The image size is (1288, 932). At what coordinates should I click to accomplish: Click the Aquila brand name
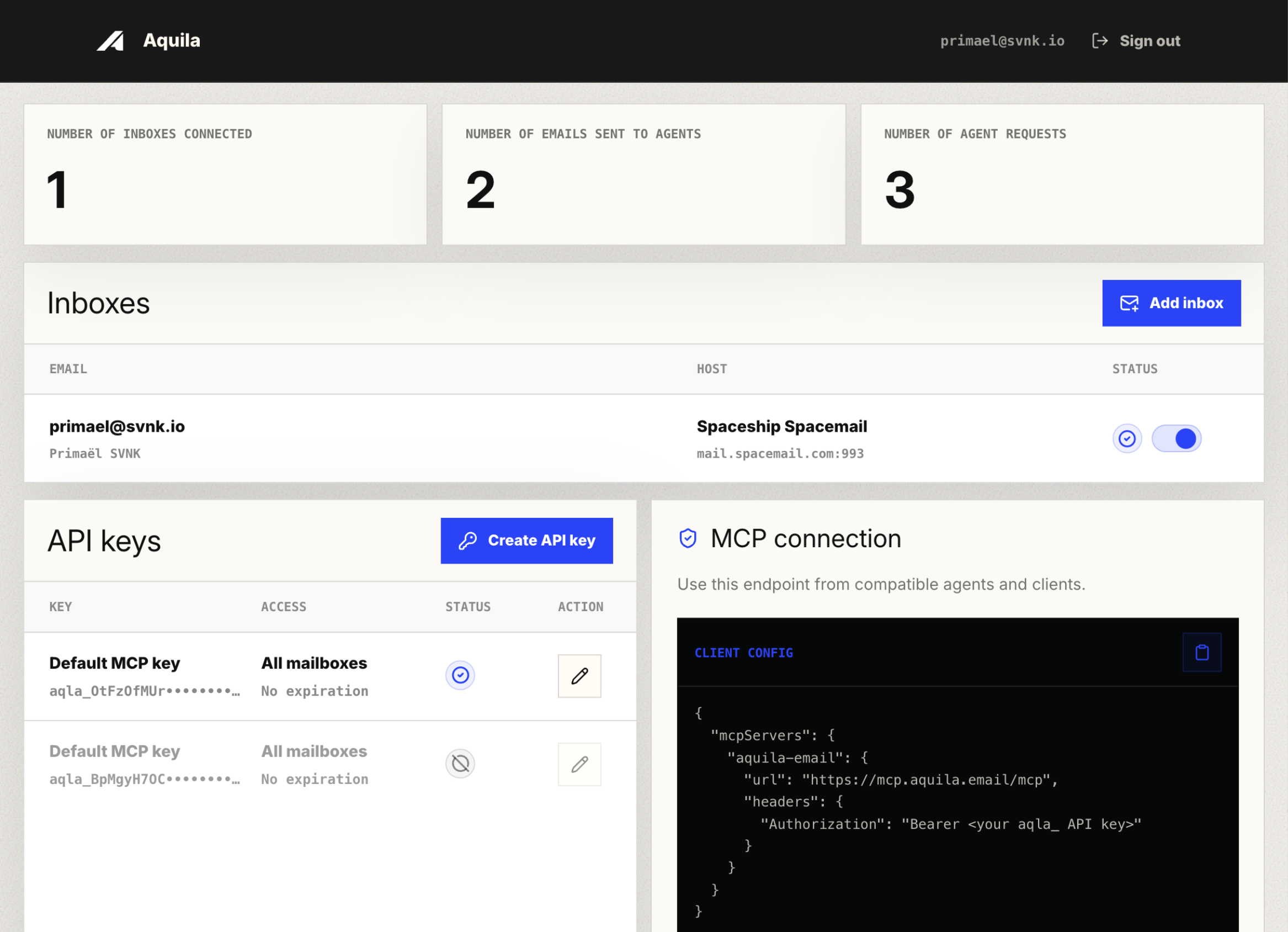click(x=172, y=40)
